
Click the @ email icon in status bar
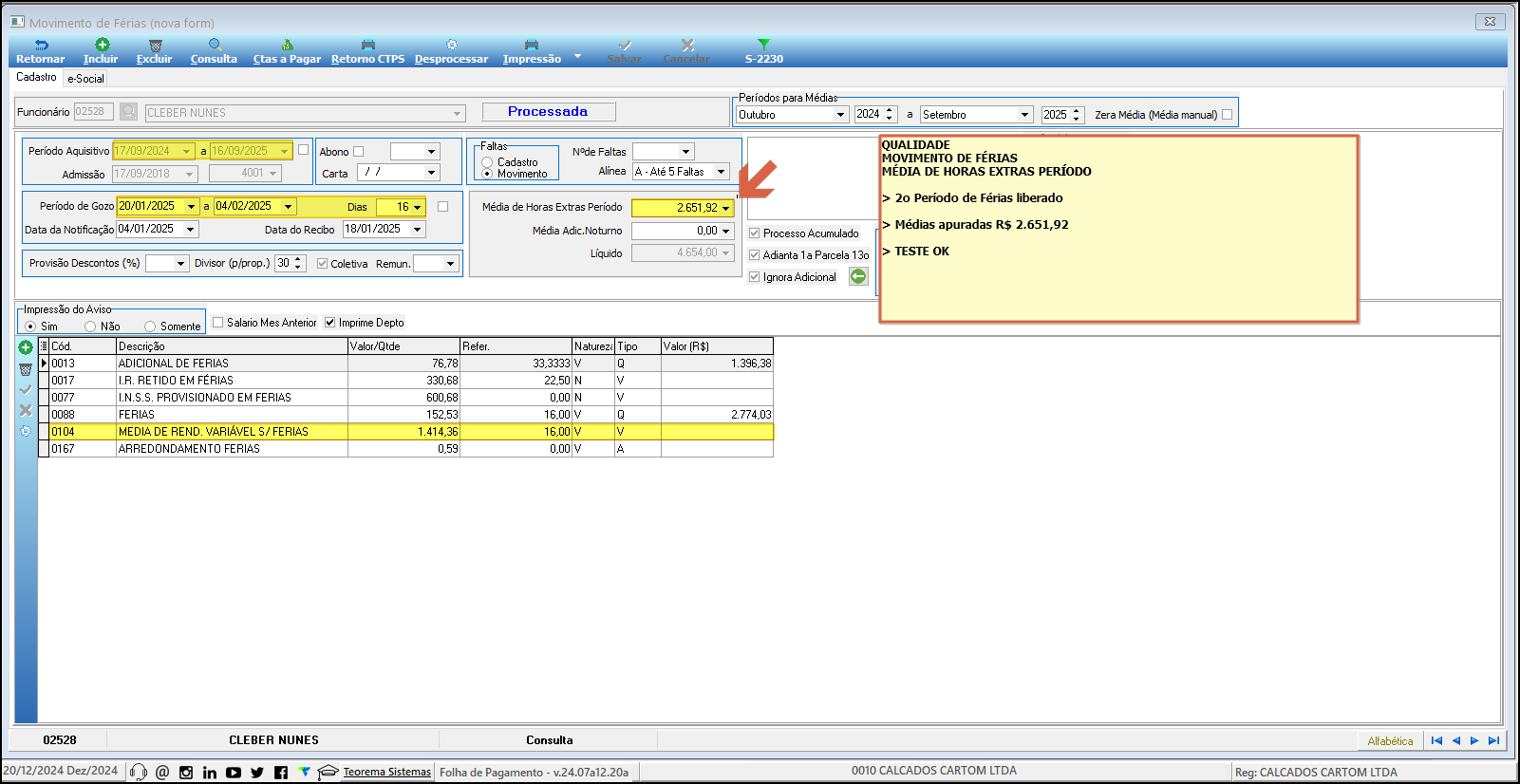(162, 773)
